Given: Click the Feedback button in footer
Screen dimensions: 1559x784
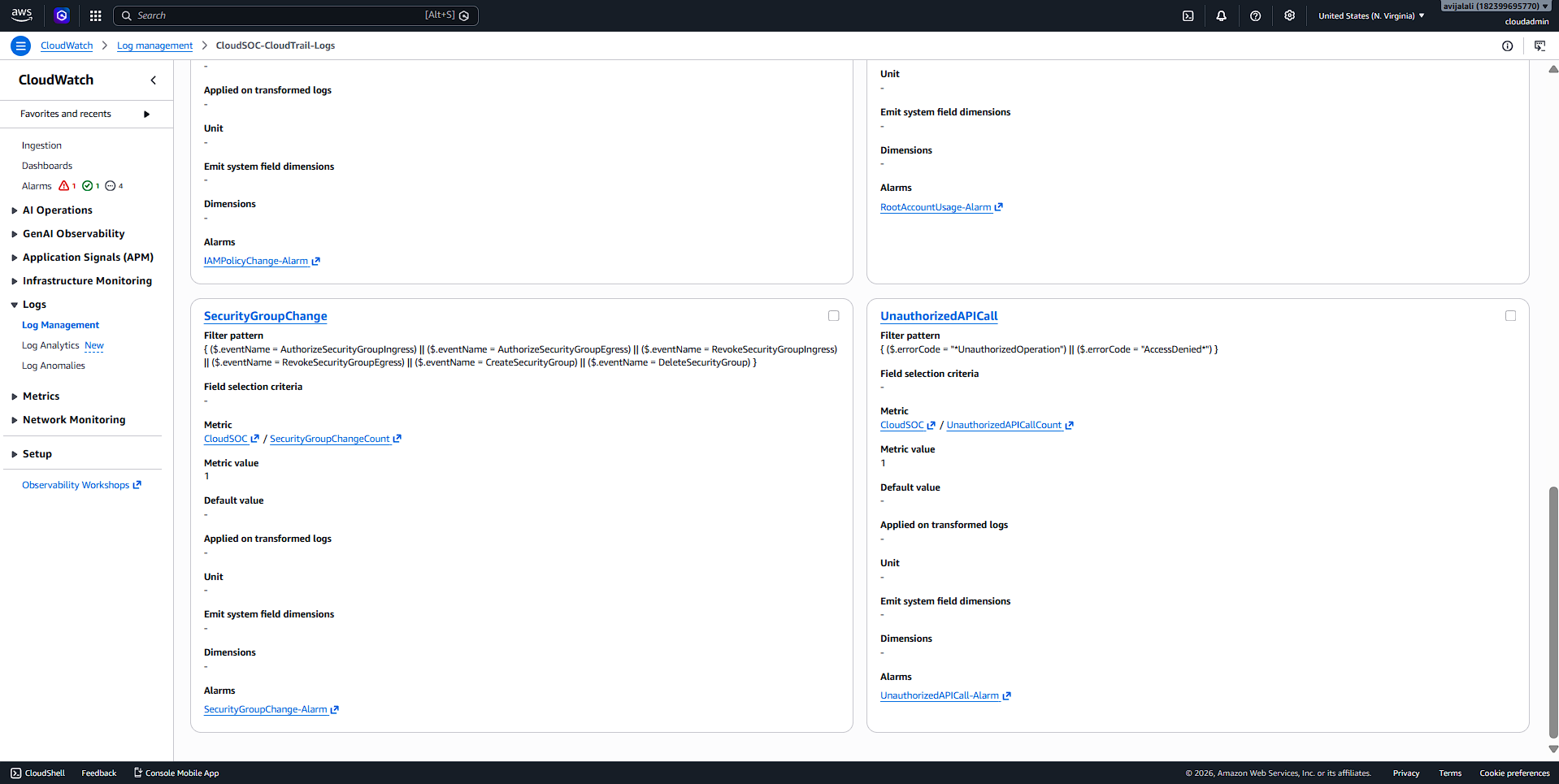Looking at the screenshot, I should [99, 773].
